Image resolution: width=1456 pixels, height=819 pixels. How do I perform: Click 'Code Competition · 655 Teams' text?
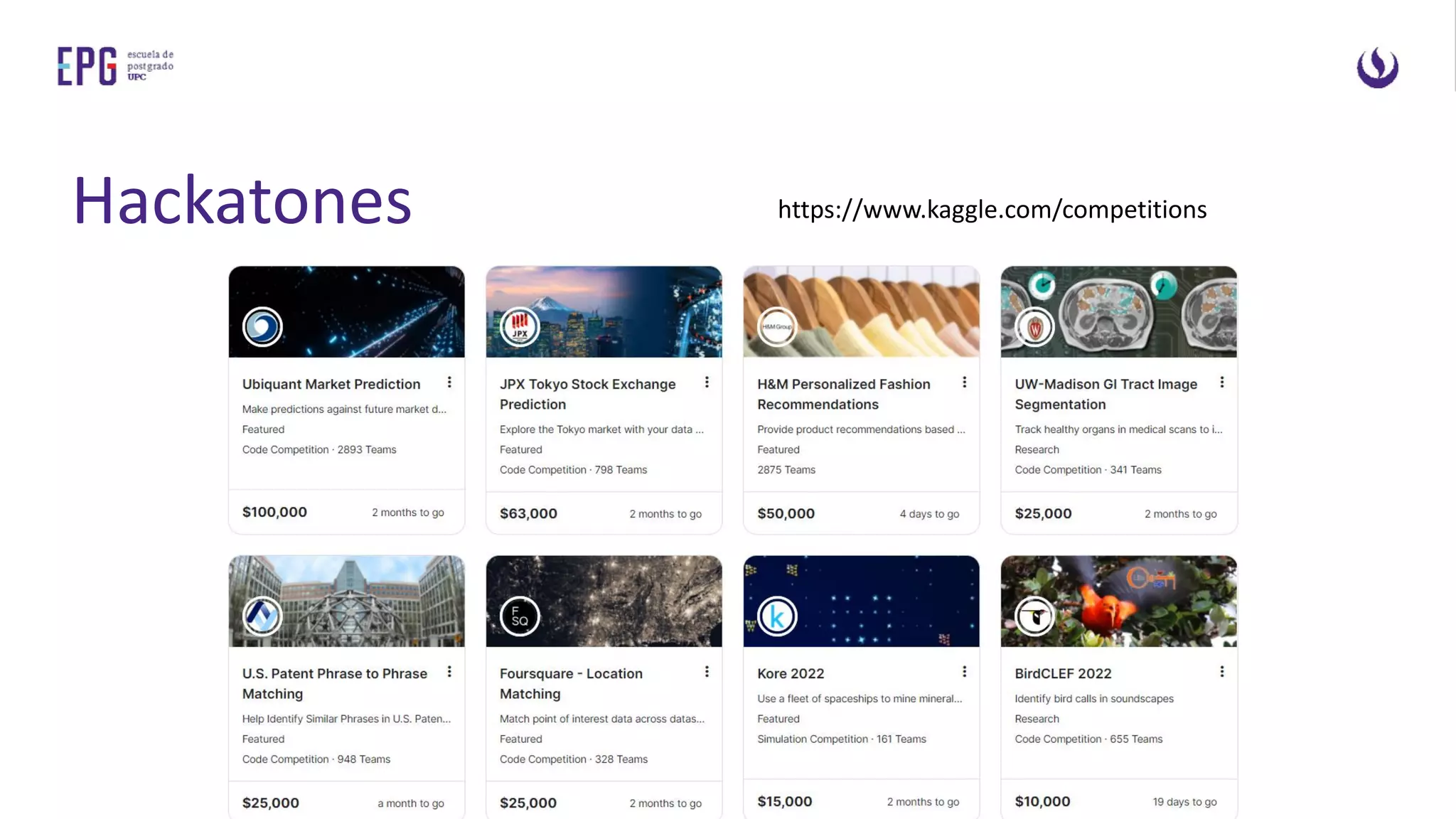1088,739
